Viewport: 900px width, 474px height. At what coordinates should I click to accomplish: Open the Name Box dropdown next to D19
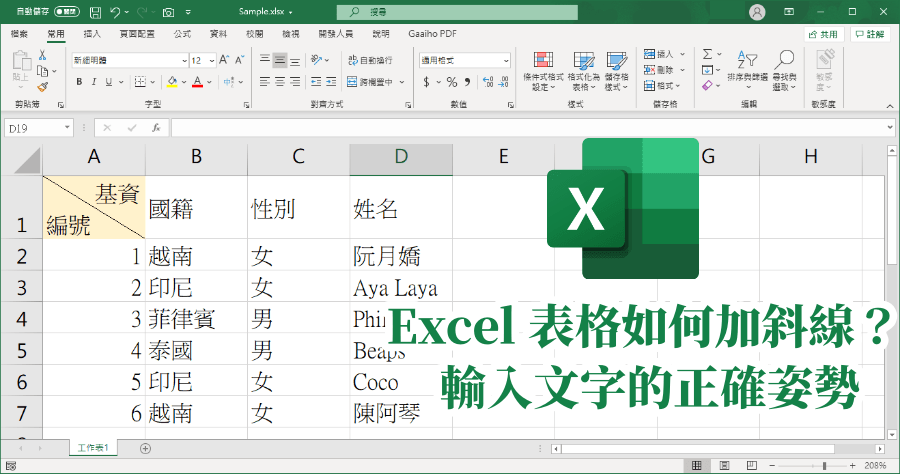[67, 127]
